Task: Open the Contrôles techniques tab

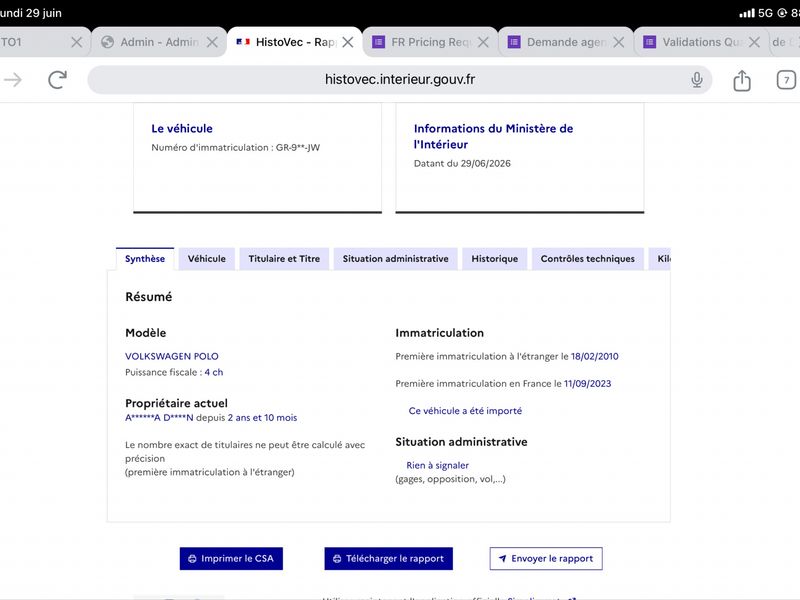Action: 588,259
